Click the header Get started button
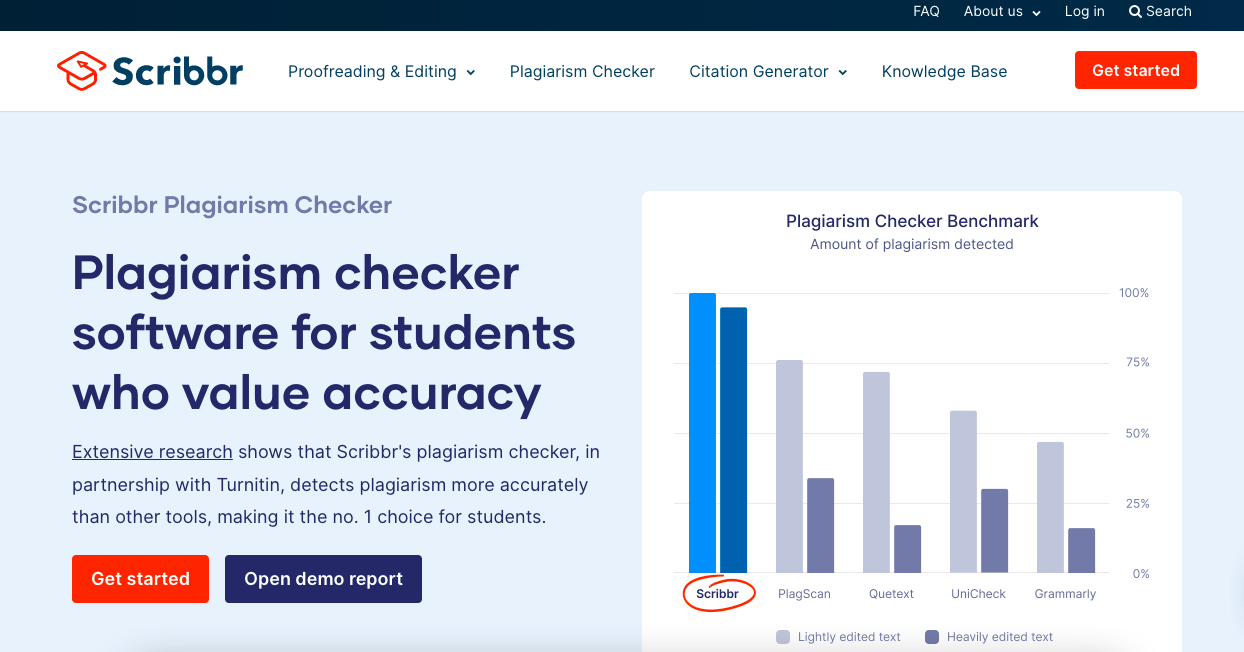The width and height of the screenshot is (1244, 652). 1135,70
